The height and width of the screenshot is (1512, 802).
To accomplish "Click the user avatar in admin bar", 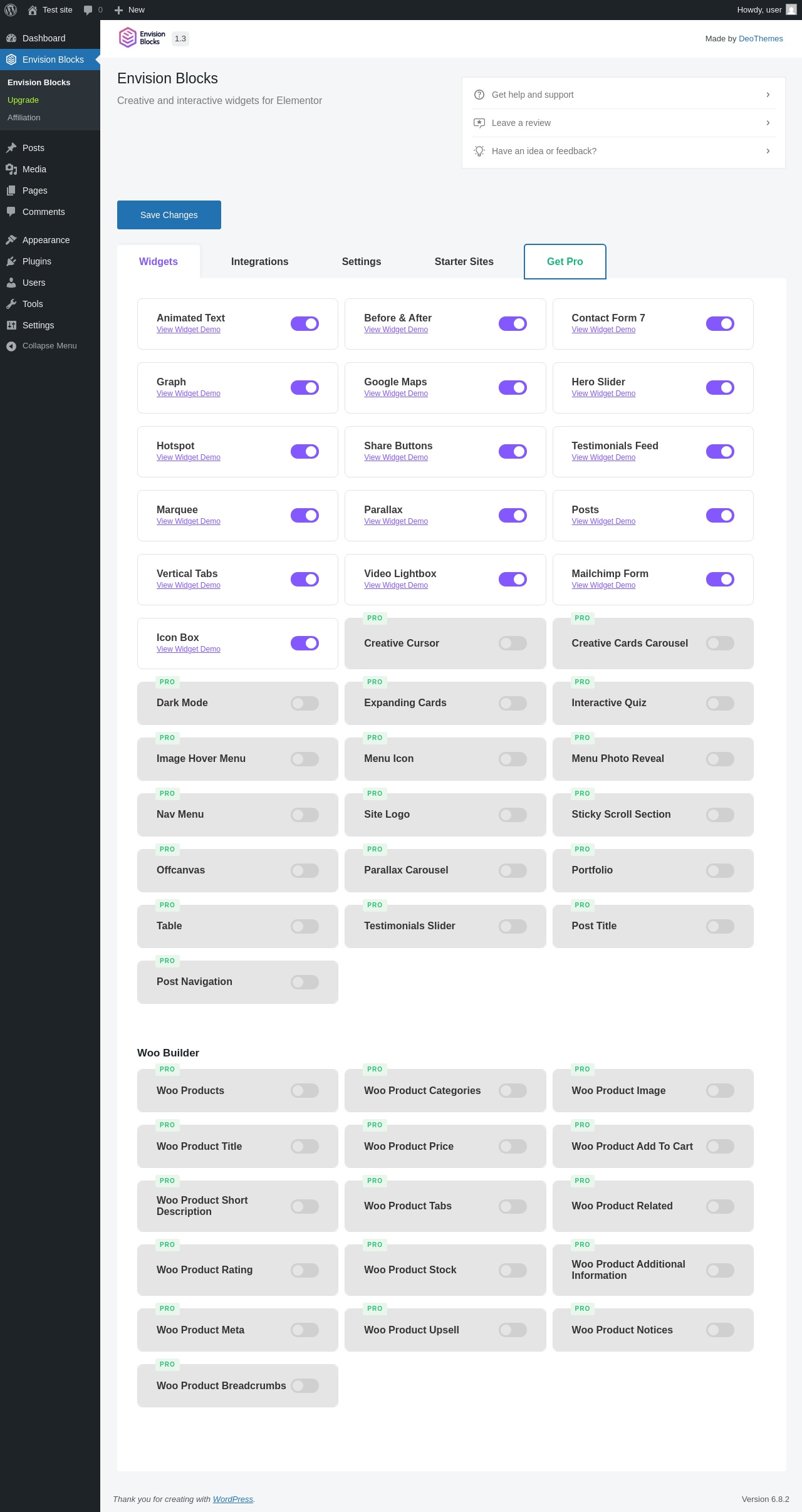I will (791, 10).
